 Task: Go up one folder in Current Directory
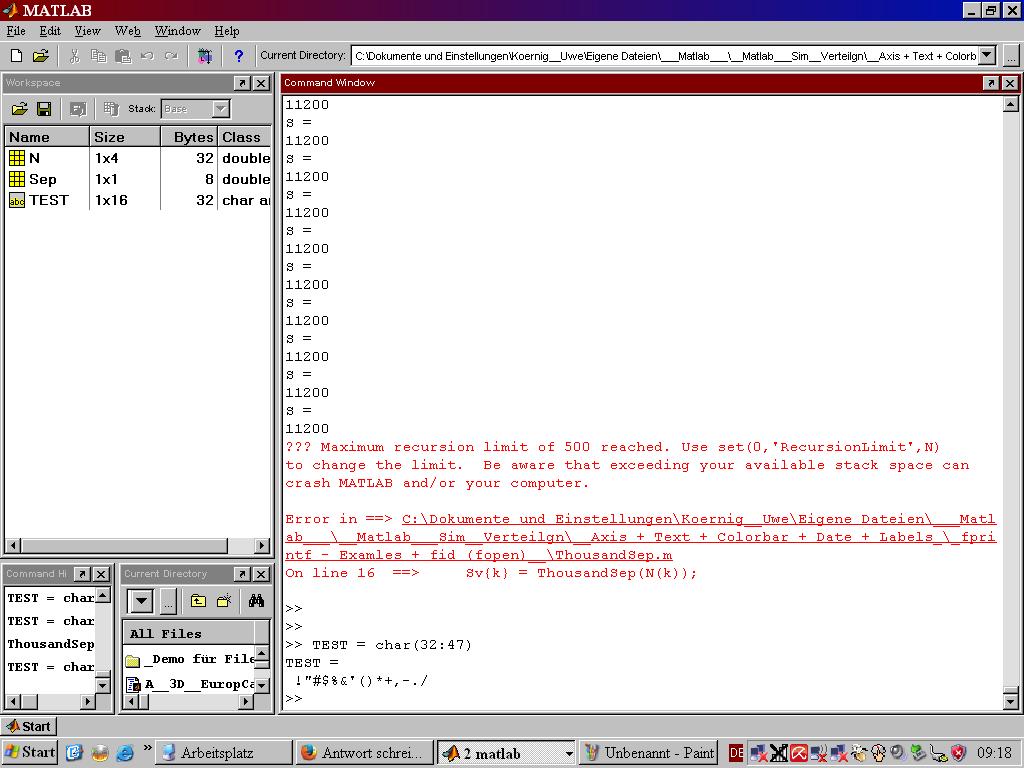(198, 601)
